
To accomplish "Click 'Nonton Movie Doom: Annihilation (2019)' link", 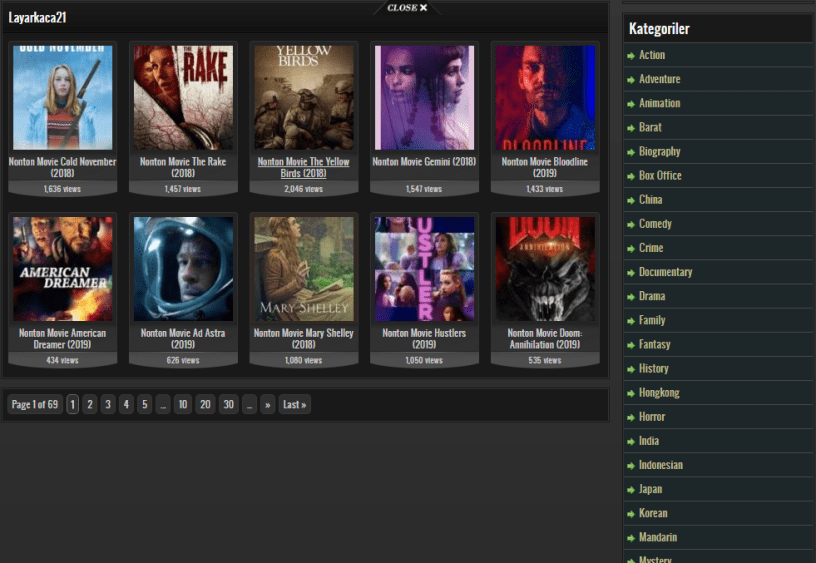I will (545, 338).
